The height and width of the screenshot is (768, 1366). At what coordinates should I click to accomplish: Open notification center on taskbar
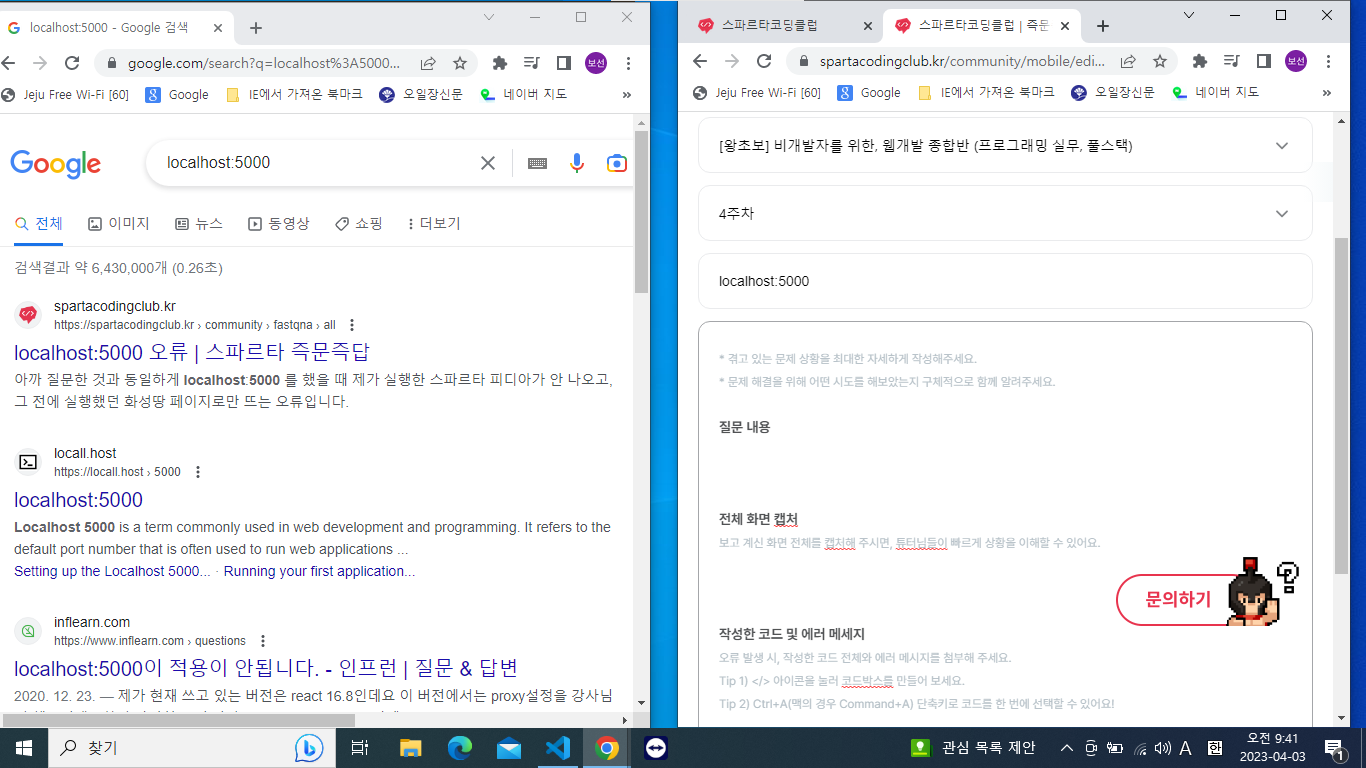coord(1334,748)
